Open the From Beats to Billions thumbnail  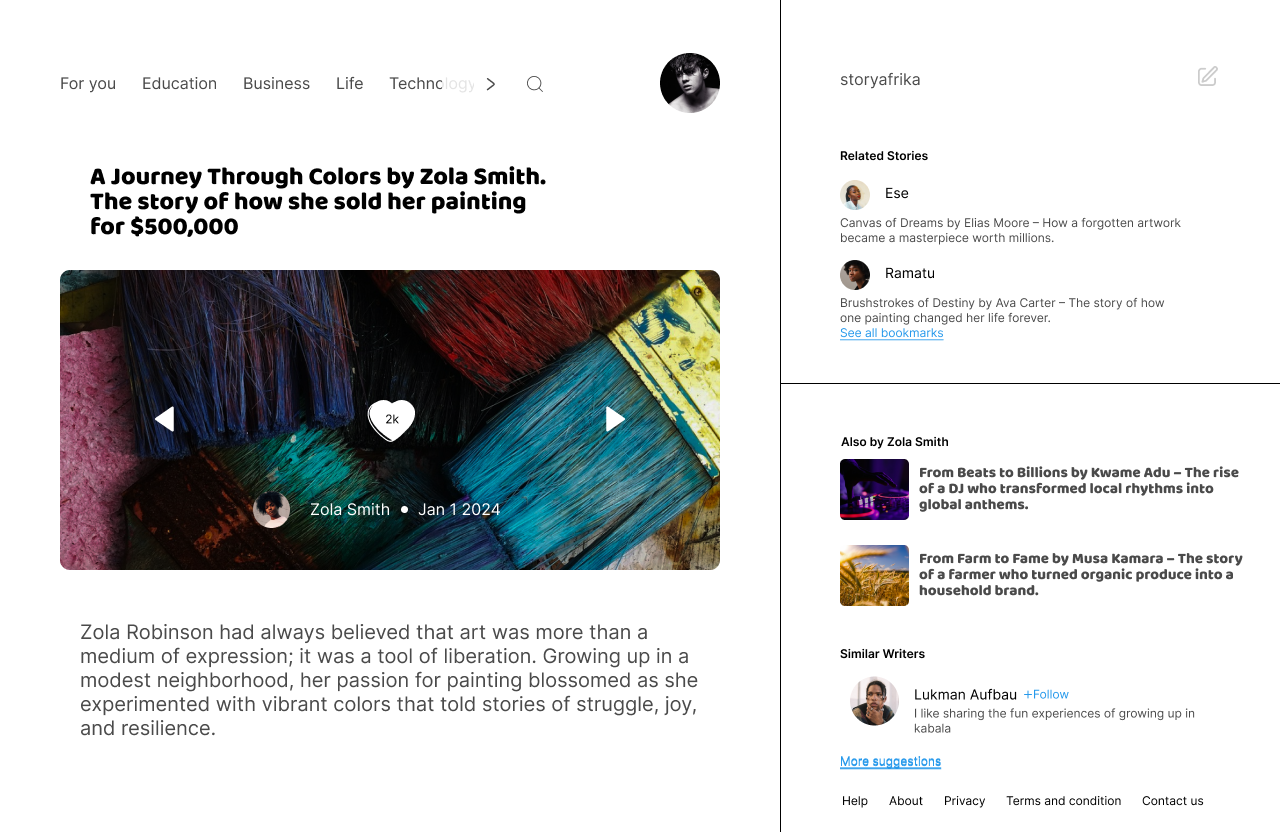[x=874, y=489]
